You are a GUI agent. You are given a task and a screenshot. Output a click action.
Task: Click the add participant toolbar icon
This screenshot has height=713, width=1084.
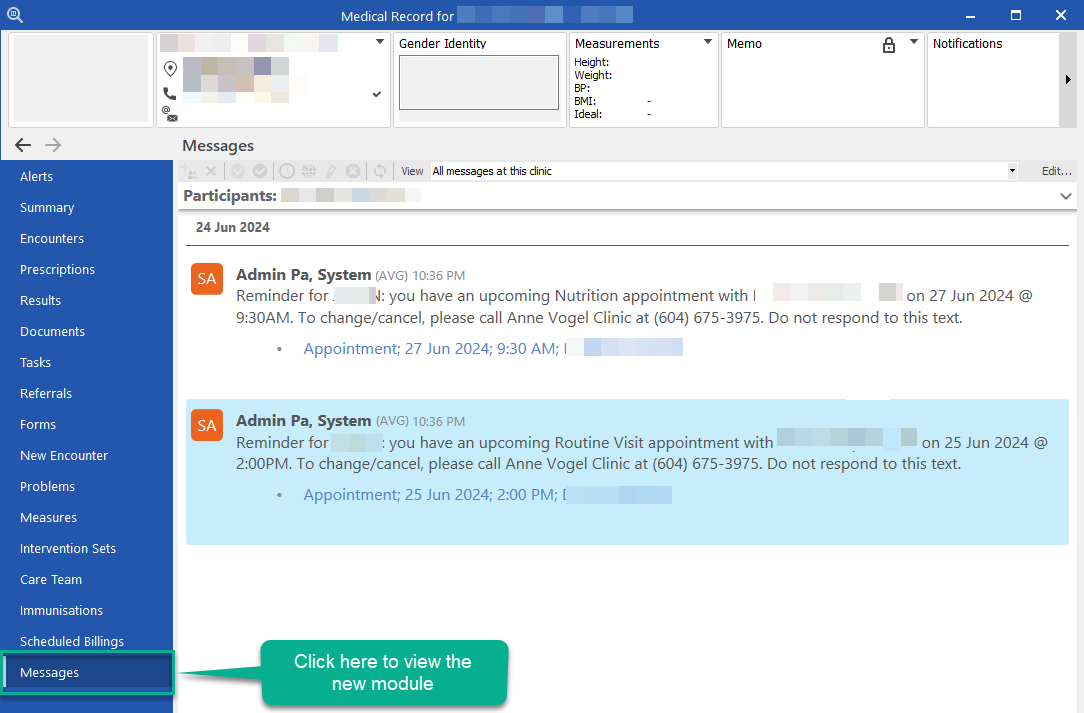click(190, 171)
